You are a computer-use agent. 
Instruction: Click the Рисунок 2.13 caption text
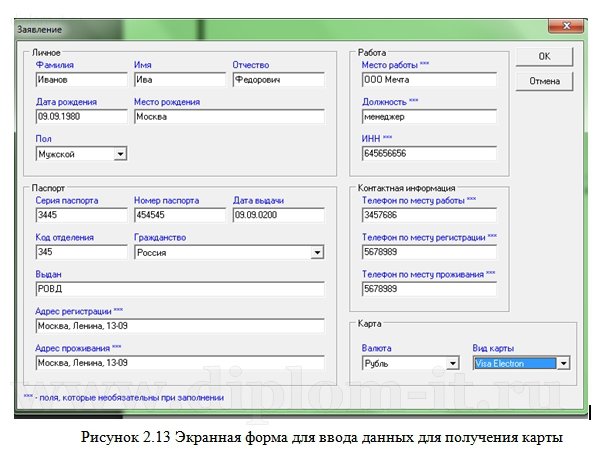322,437
